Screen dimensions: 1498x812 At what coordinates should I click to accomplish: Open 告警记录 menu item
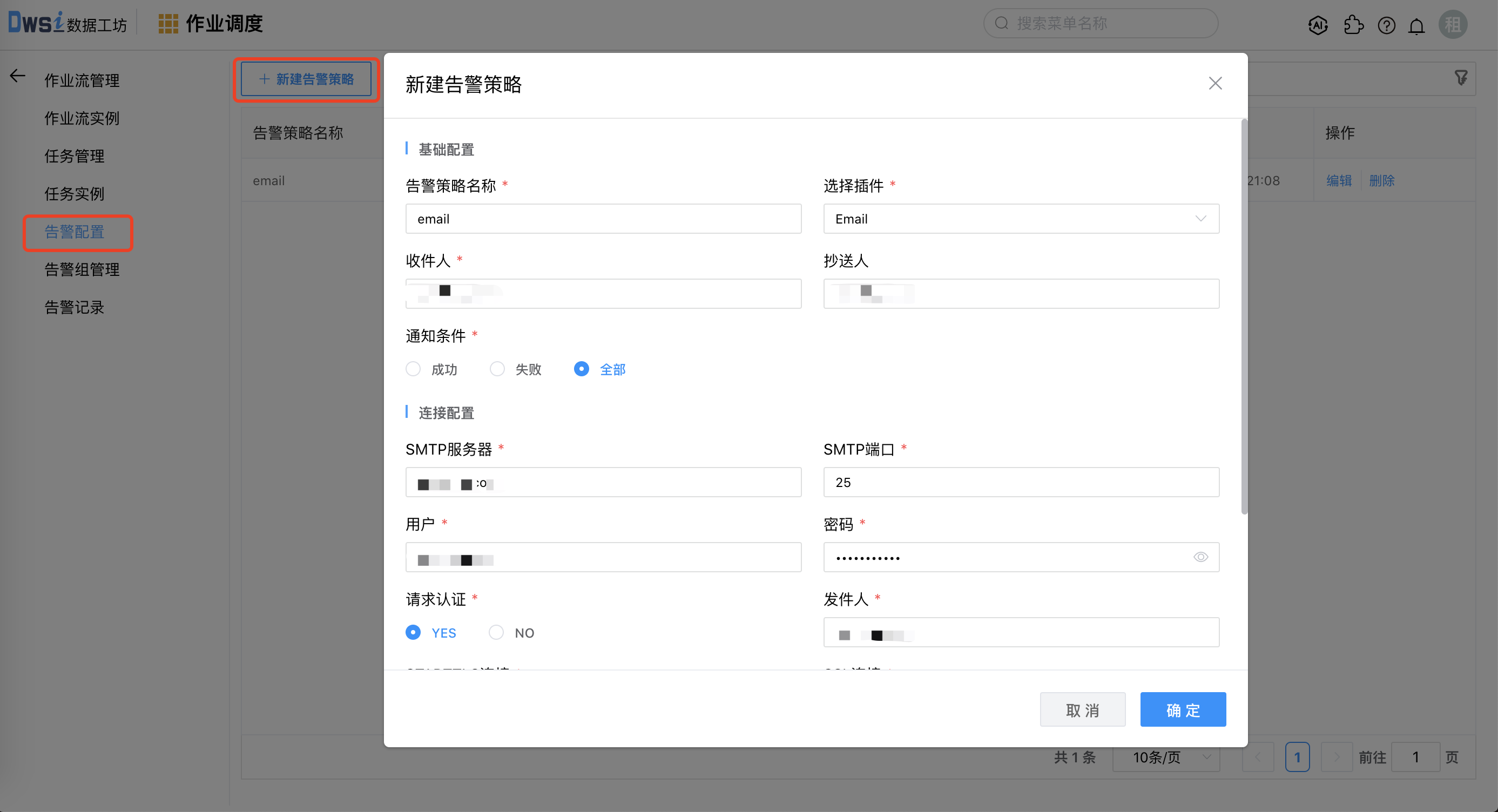(75, 307)
